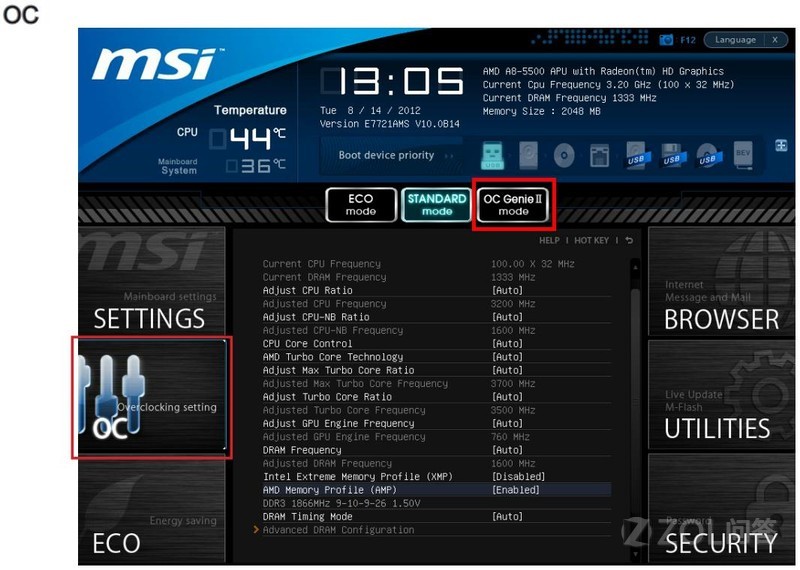800x570 pixels.
Task: Open the OC overclocking sliders panel
Action: click(x=152, y=397)
